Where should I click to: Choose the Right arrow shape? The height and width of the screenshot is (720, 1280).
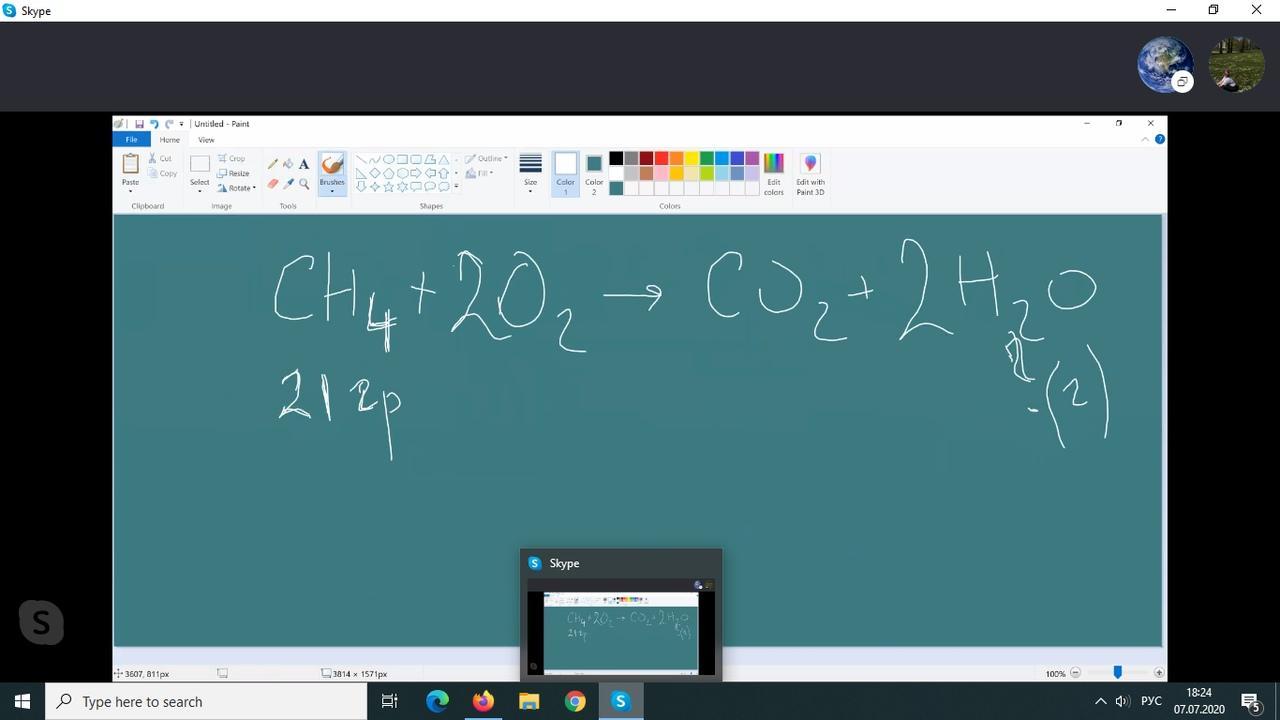coord(416,173)
